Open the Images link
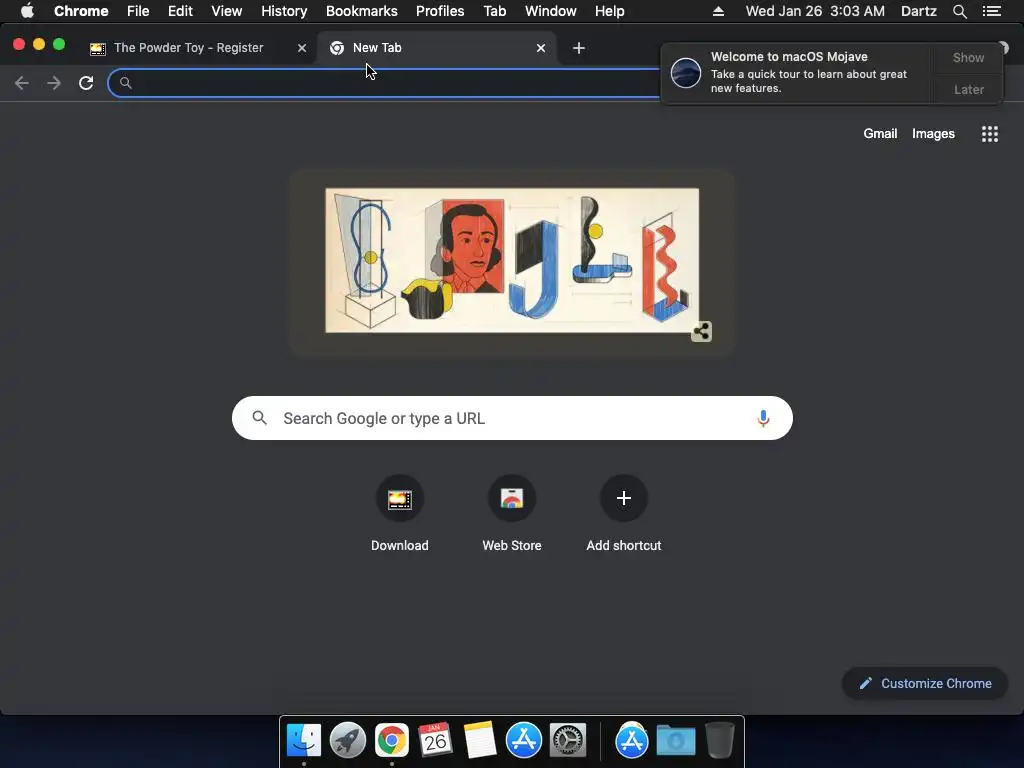1024x768 pixels. pos(933,134)
